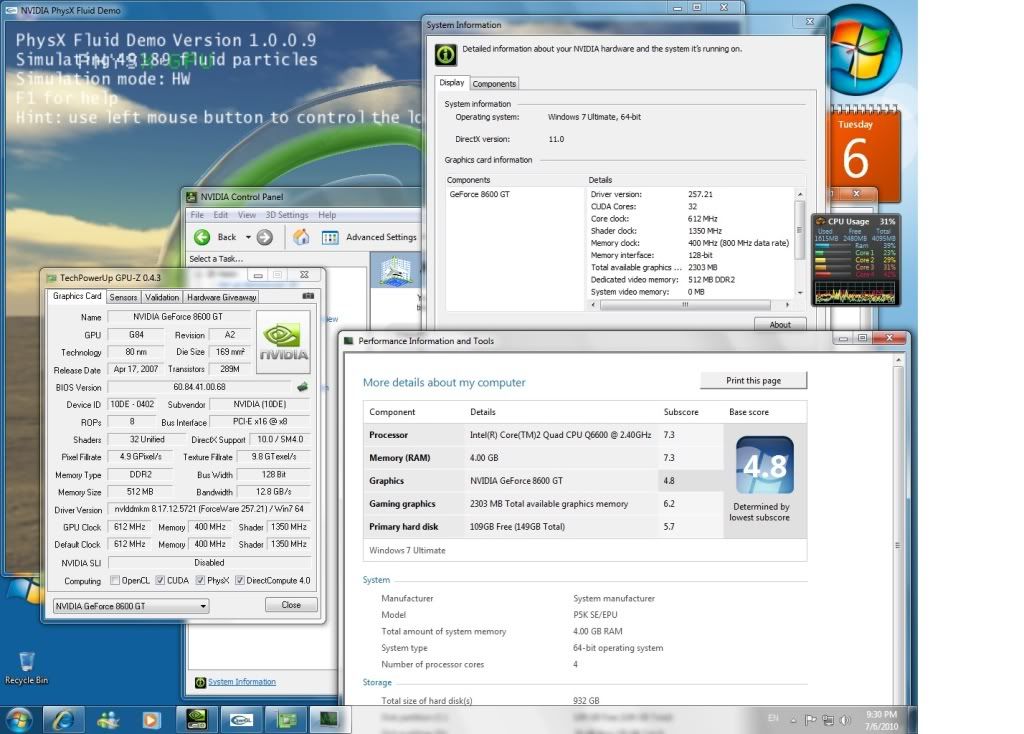Viewport: 1024px width, 734px height.
Task: Switch to the Components tab in System Information
Action: pyautogui.click(x=494, y=84)
